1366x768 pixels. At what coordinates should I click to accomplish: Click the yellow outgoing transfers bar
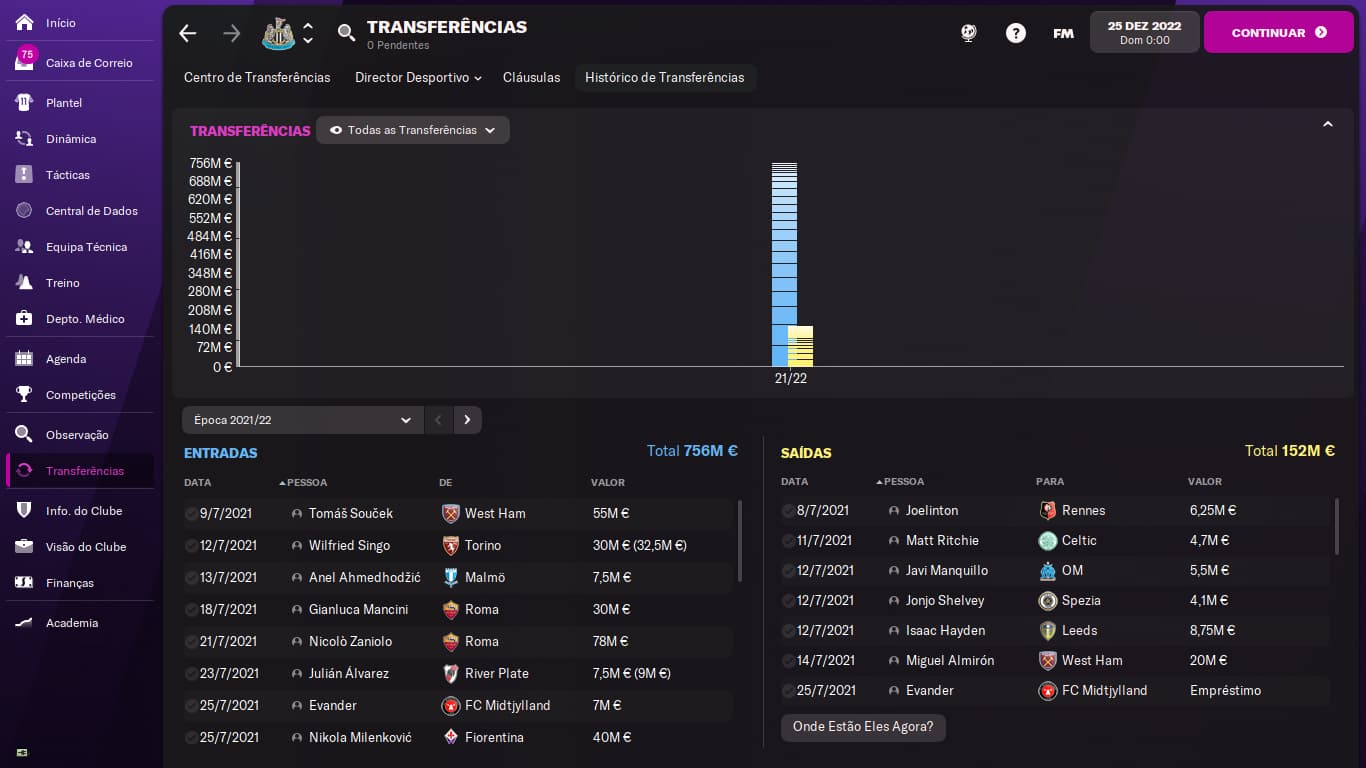pyautogui.click(x=800, y=346)
